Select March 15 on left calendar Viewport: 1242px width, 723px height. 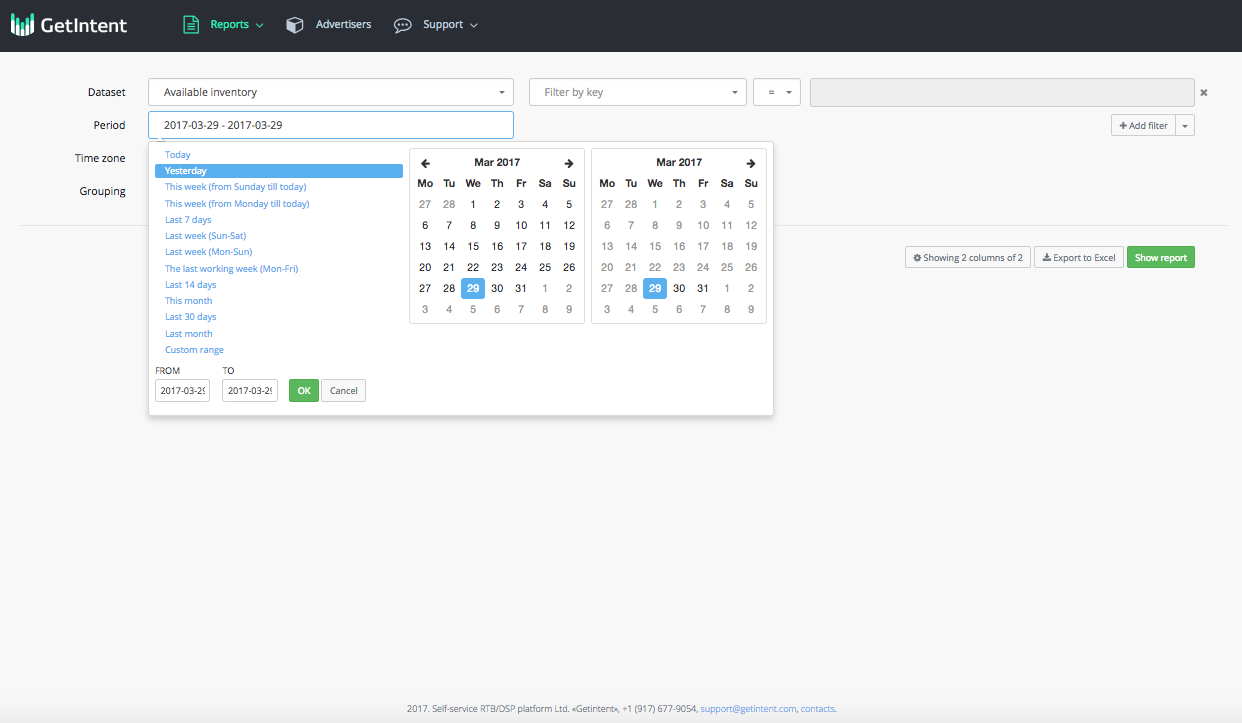(x=473, y=246)
